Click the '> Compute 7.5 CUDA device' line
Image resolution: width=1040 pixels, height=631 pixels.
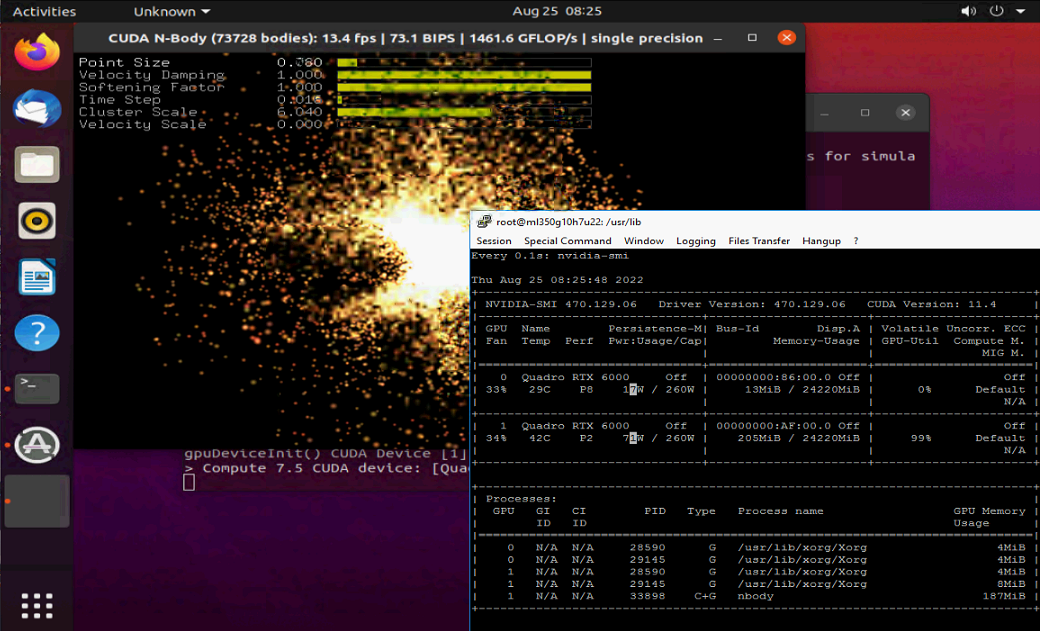pyautogui.click(x=326, y=468)
